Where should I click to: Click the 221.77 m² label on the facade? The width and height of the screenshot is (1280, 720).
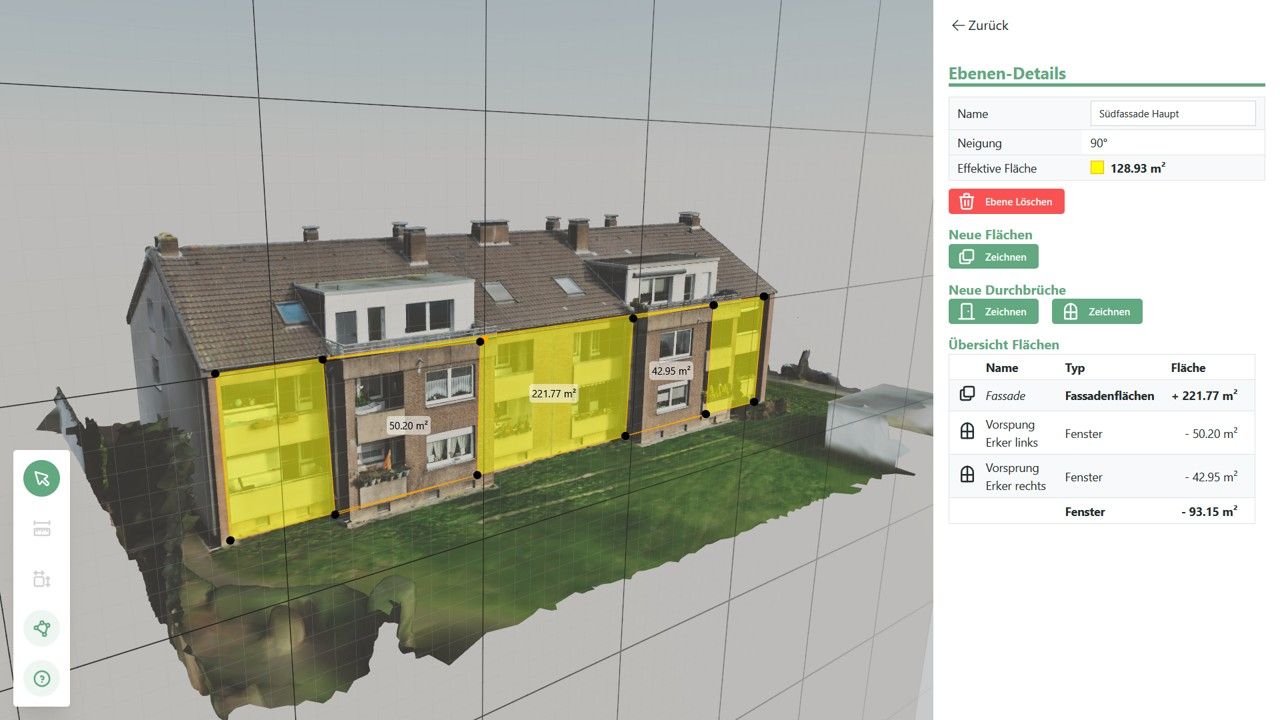coord(556,394)
